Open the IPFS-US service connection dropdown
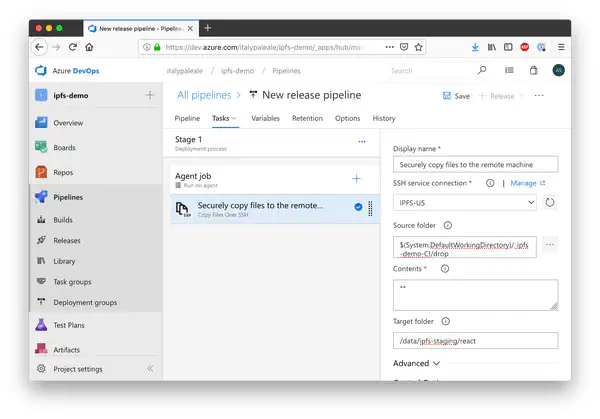The width and height of the screenshot is (600, 419). [466, 203]
